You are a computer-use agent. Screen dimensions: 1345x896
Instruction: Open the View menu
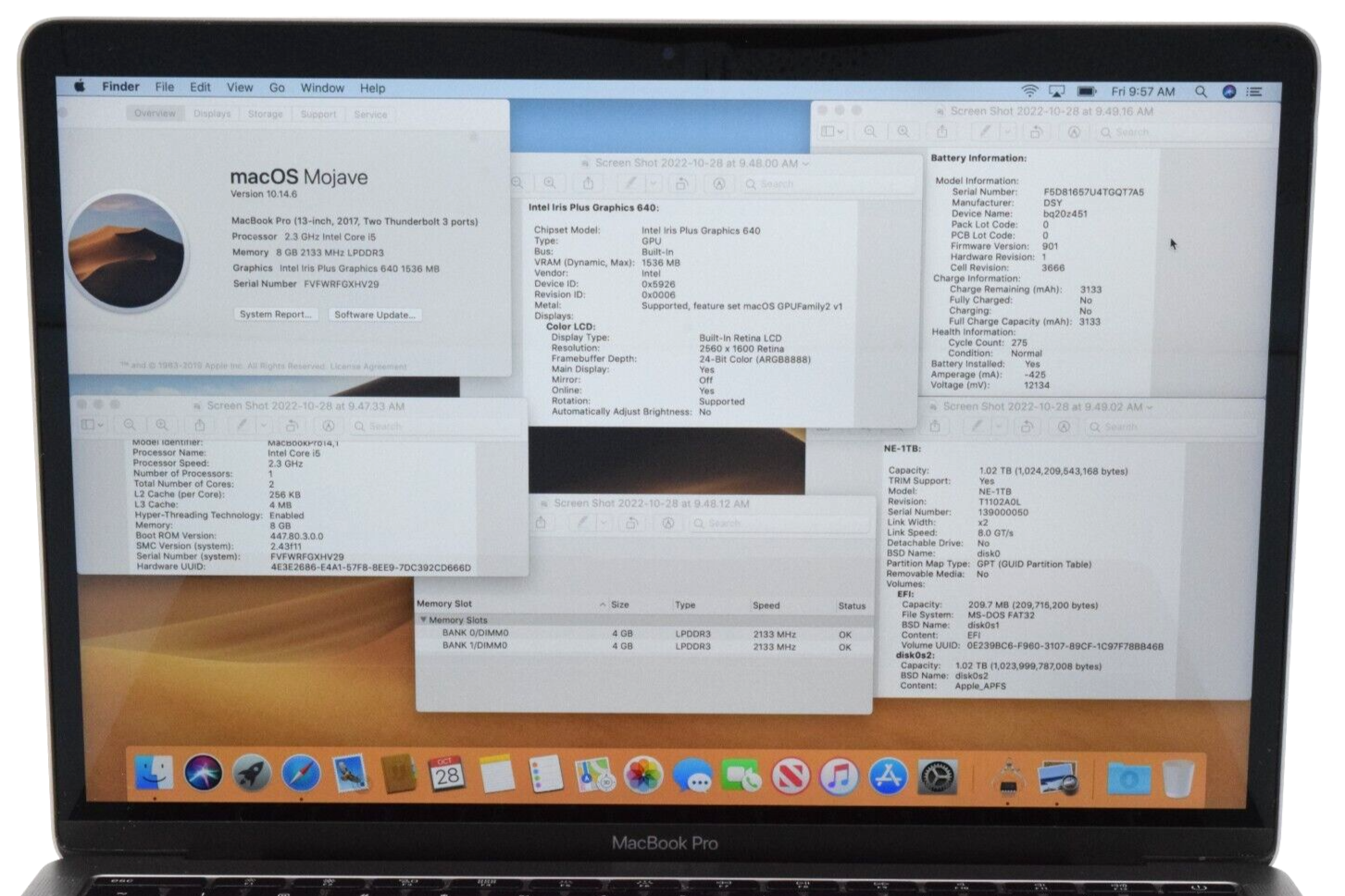pyautogui.click(x=240, y=87)
